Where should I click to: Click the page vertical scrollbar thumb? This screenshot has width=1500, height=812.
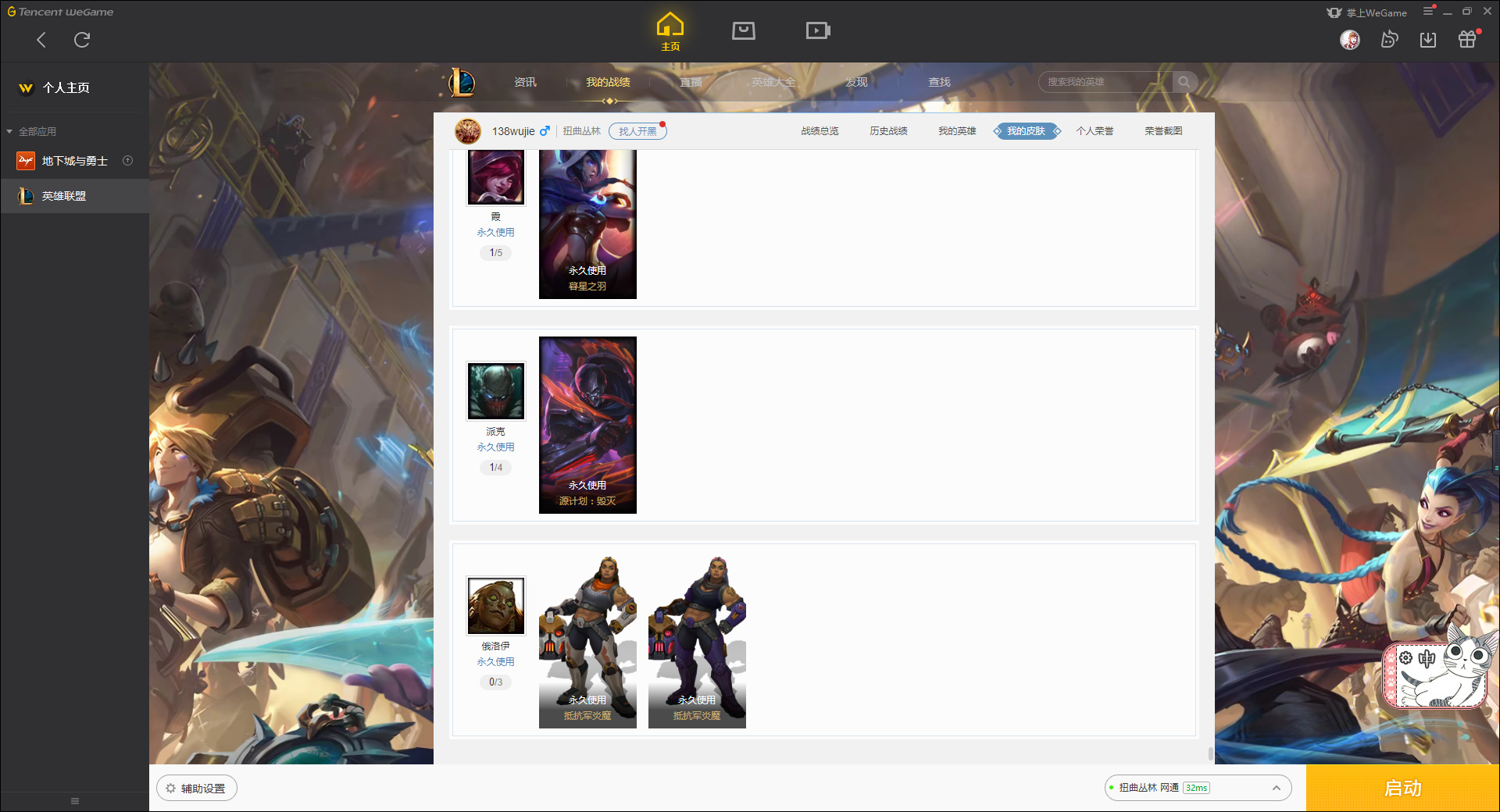pos(1210,753)
